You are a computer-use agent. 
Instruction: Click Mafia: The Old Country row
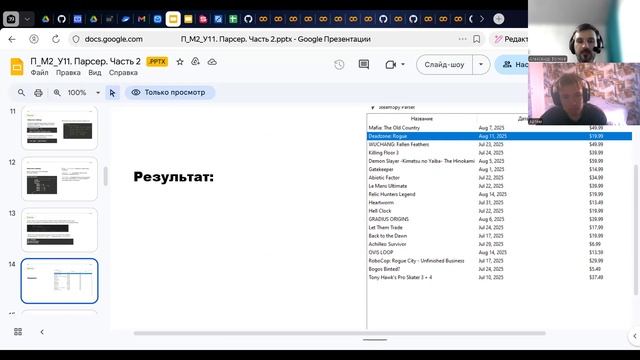pyautogui.click(x=499, y=128)
